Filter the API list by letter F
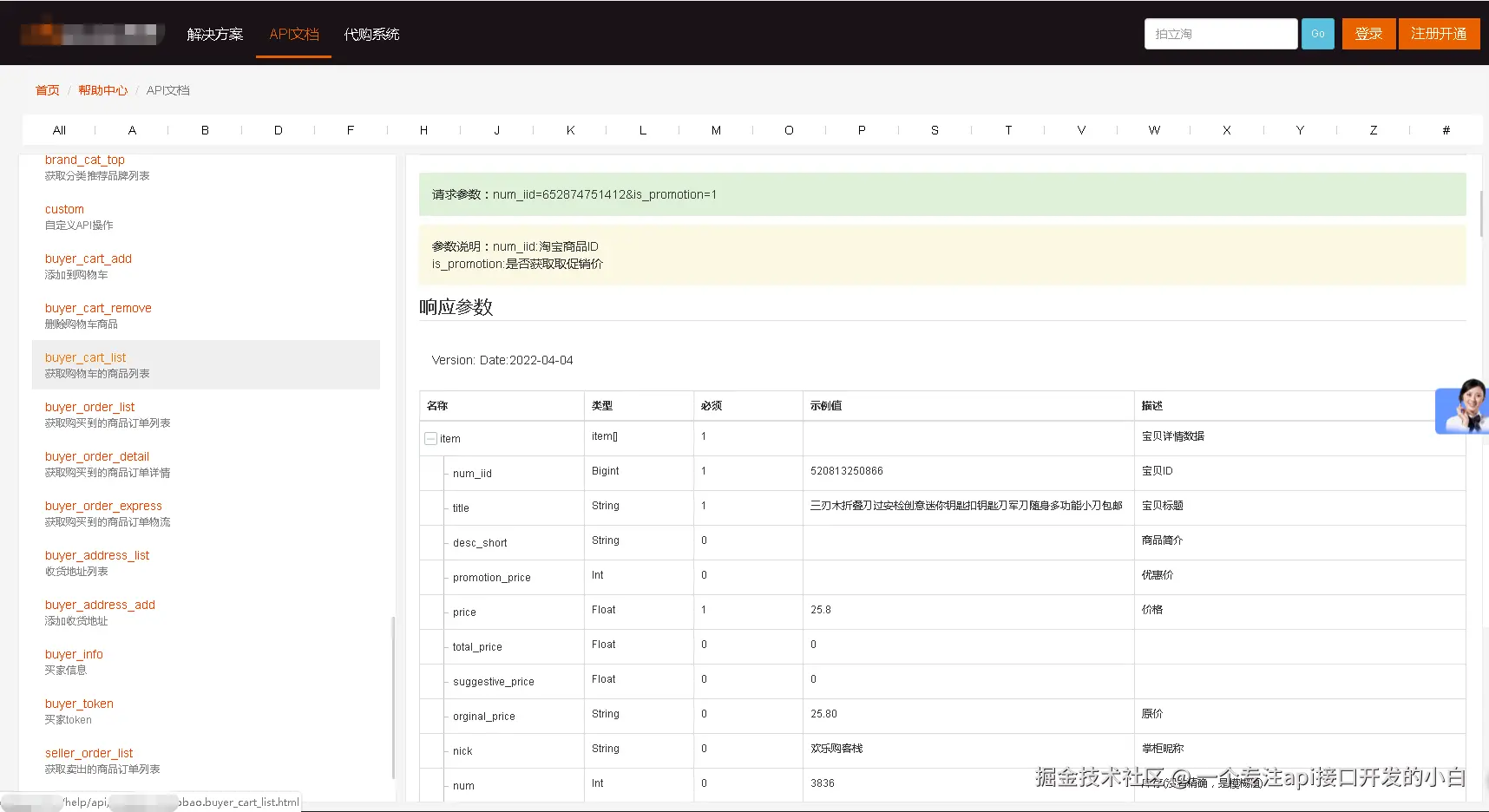 [351, 130]
